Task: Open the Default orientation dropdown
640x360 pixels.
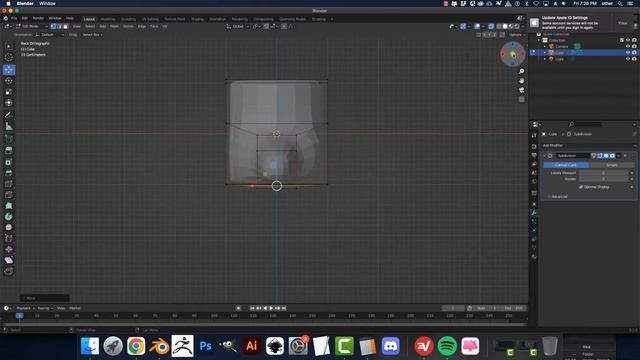Action: click(50, 35)
